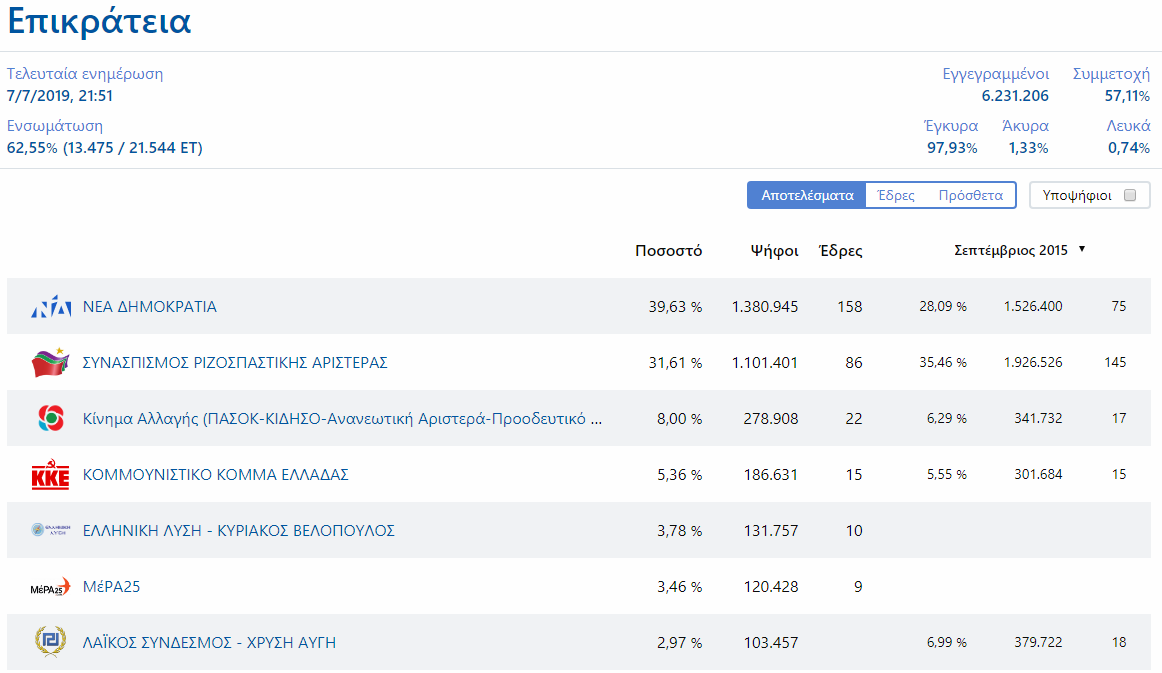Open the ΝΕΑ ΔΗΜΟΚΡΑΤΙΑ party link
The height and width of the screenshot is (673, 1162).
[x=150, y=307]
